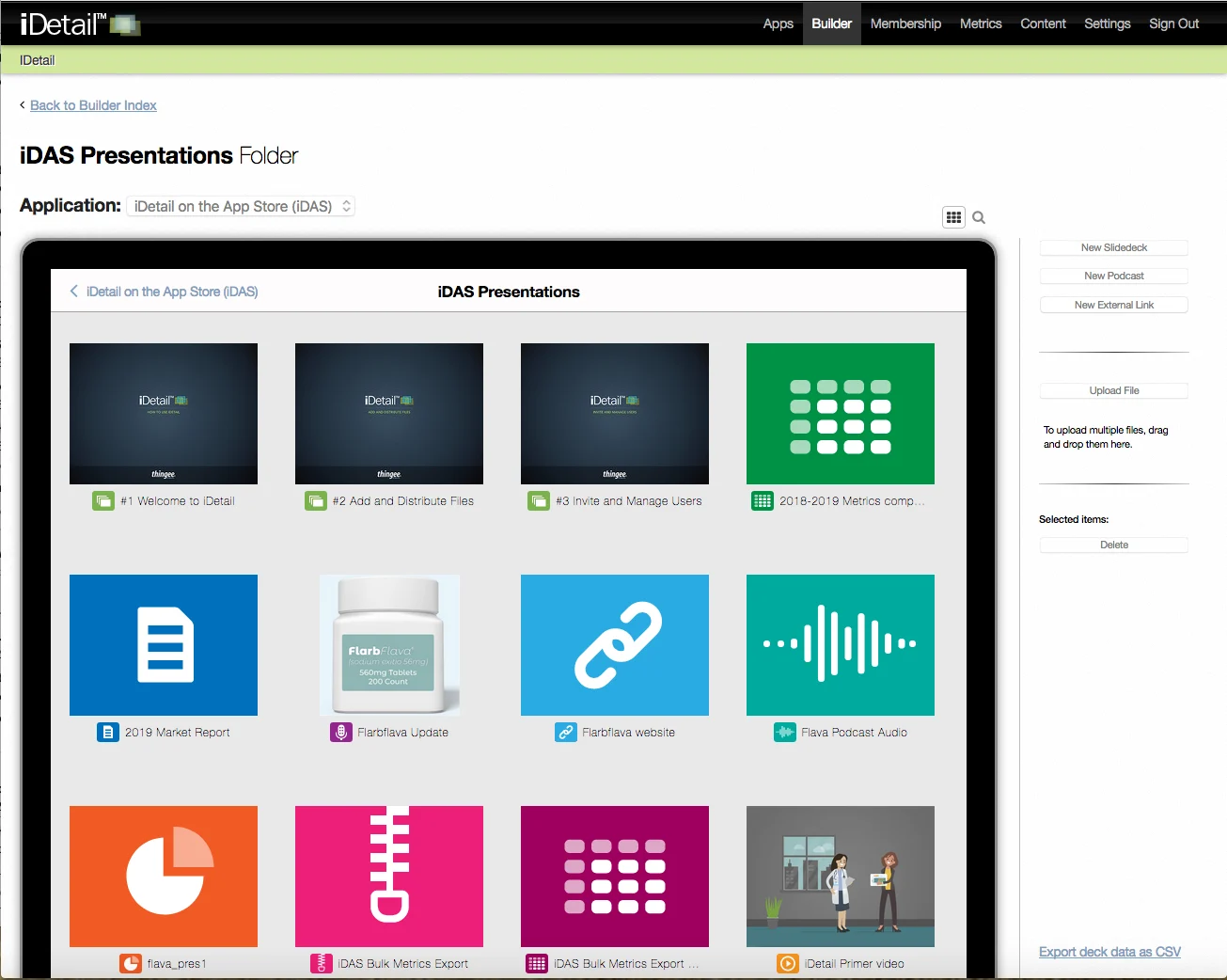
Task: Open the green 2018-2019 Metrics spreadsheet thumbnail
Action: [x=841, y=414]
